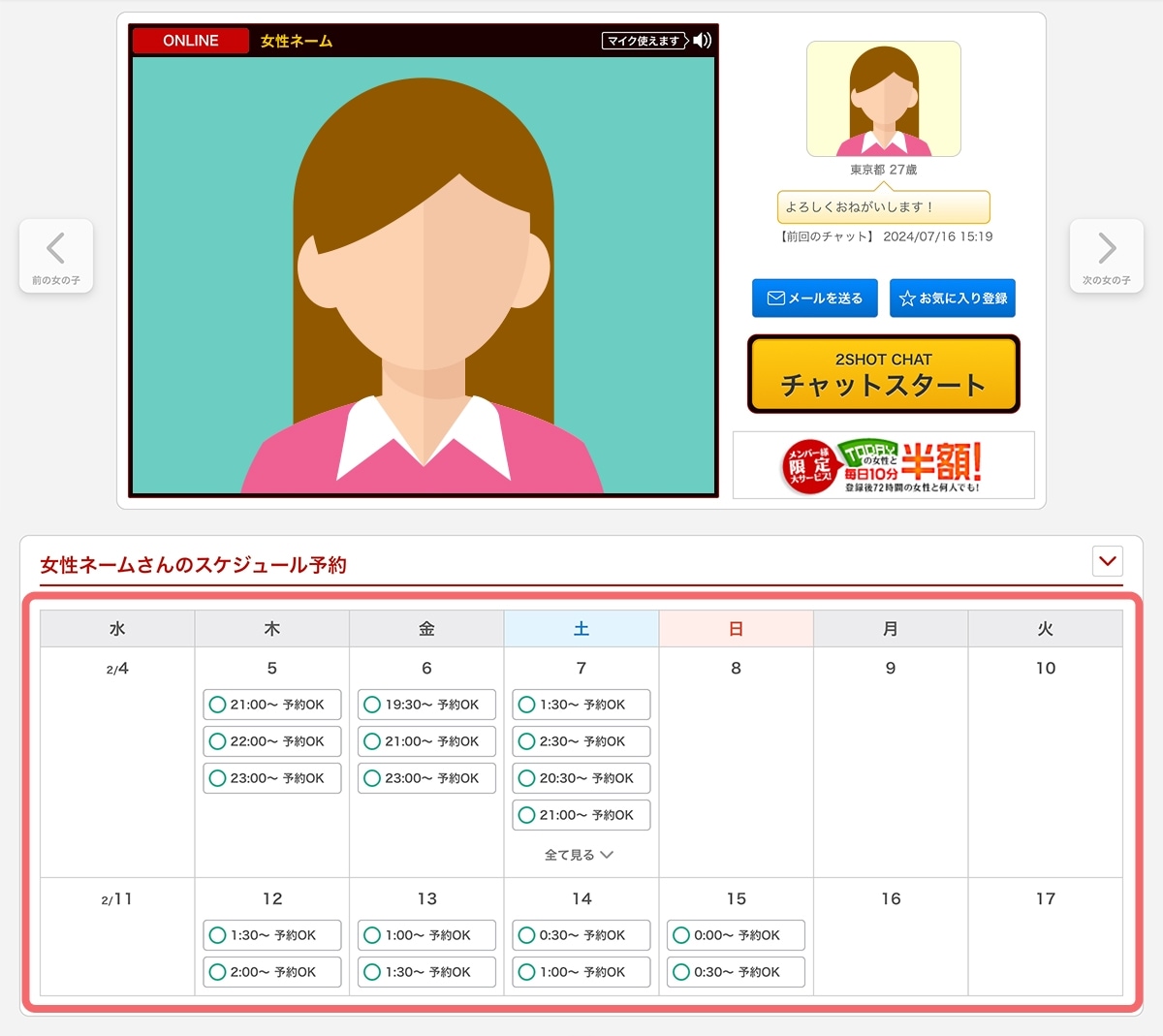This screenshot has width=1163, height=1036.
Task: Click the ONLINE status badge
Action: [190, 41]
